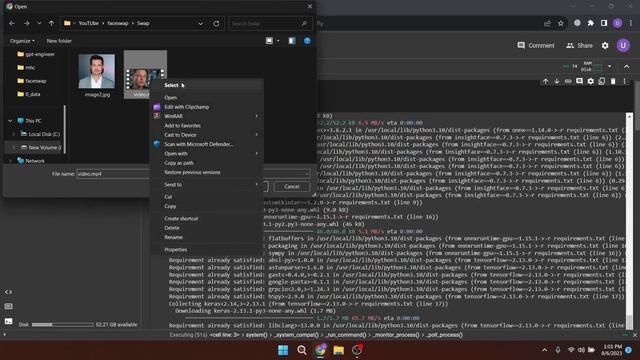
Task: Click Comment button in Colab
Action: click(x=536, y=46)
